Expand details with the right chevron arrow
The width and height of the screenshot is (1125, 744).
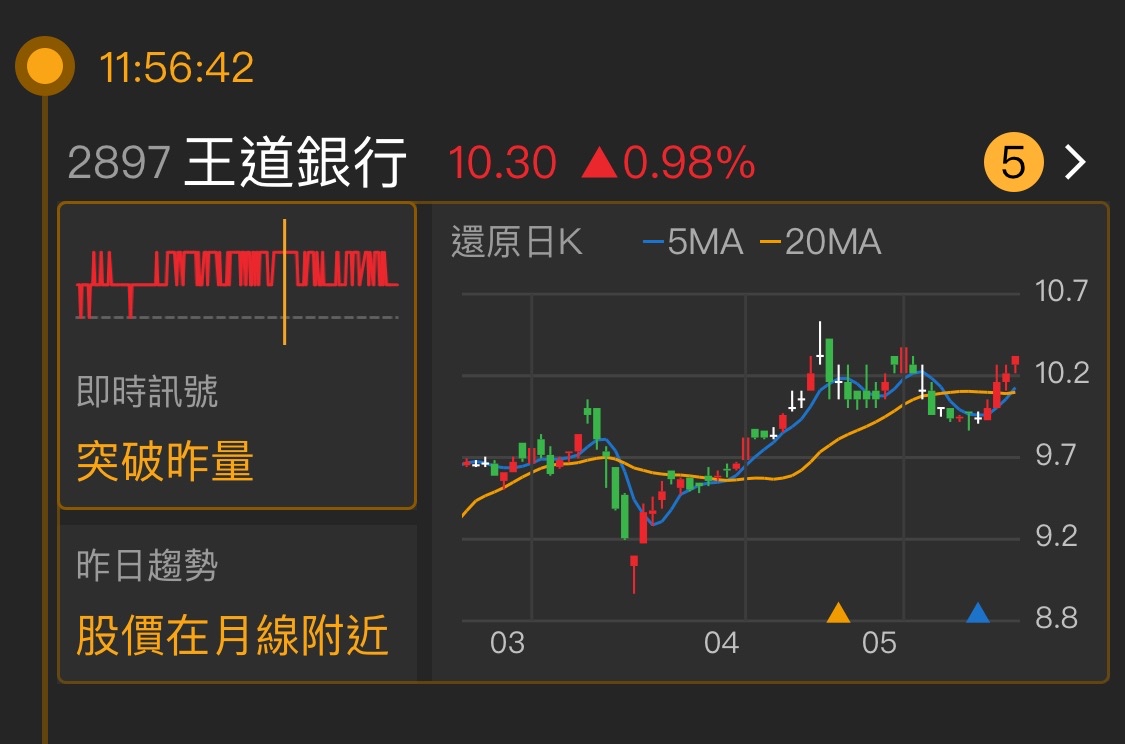click(x=1076, y=160)
